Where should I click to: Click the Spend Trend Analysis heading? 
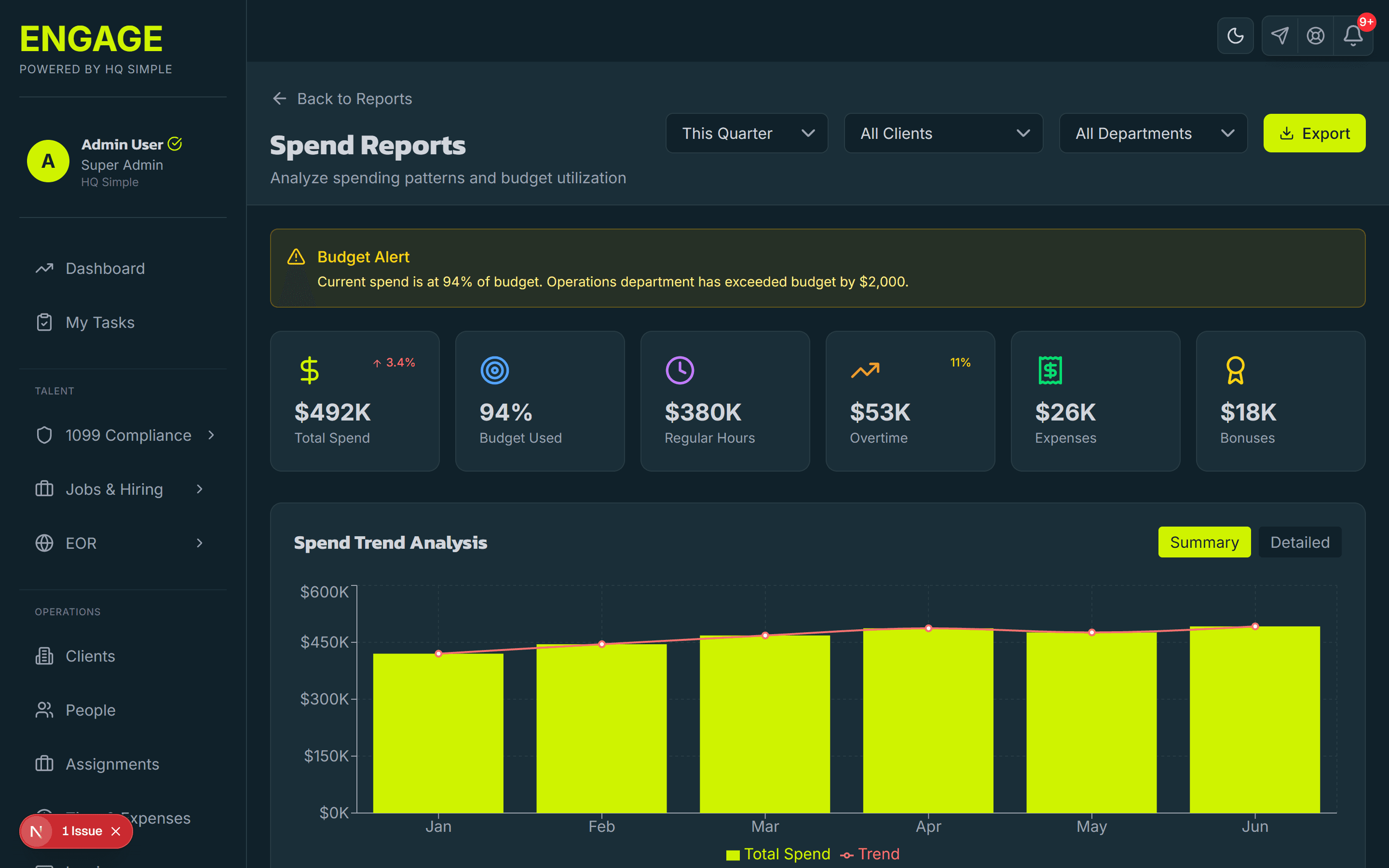(390, 542)
